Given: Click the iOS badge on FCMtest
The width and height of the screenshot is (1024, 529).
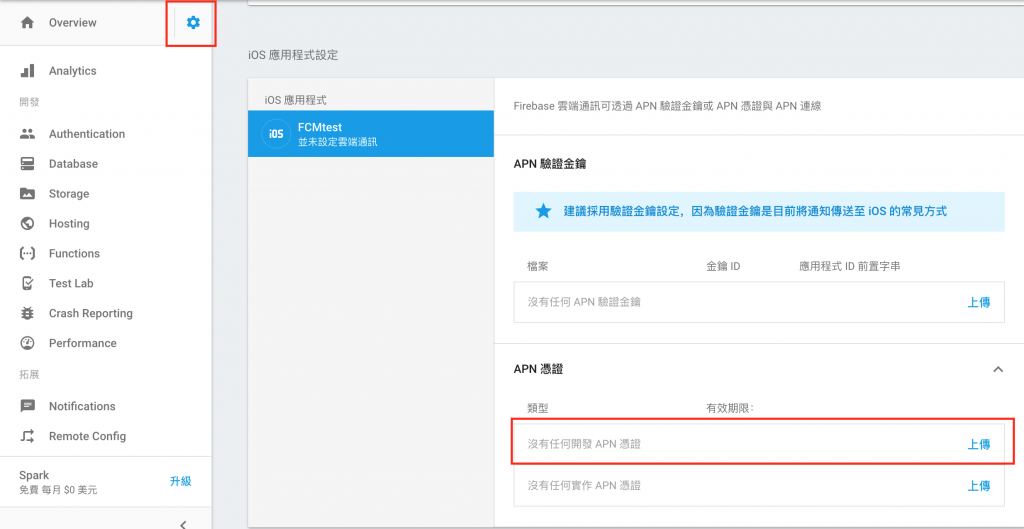Looking at the screenshot, I should coord(276,133).
